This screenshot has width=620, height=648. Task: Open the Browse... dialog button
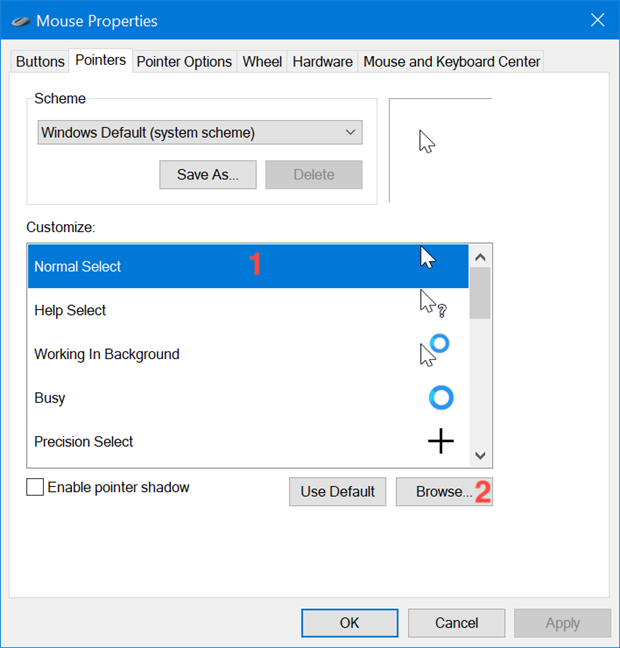tap(444, 491)
